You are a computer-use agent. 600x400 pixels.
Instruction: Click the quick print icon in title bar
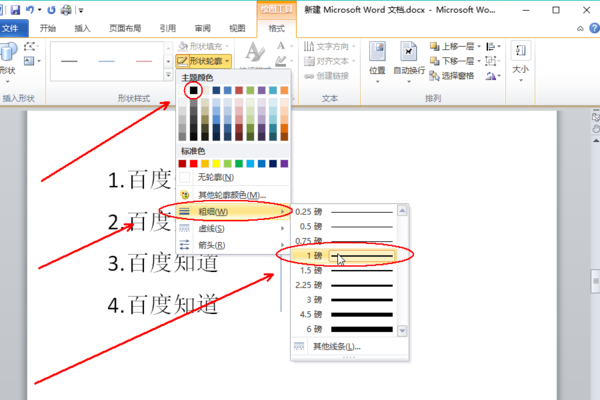[x=66, y=10]
